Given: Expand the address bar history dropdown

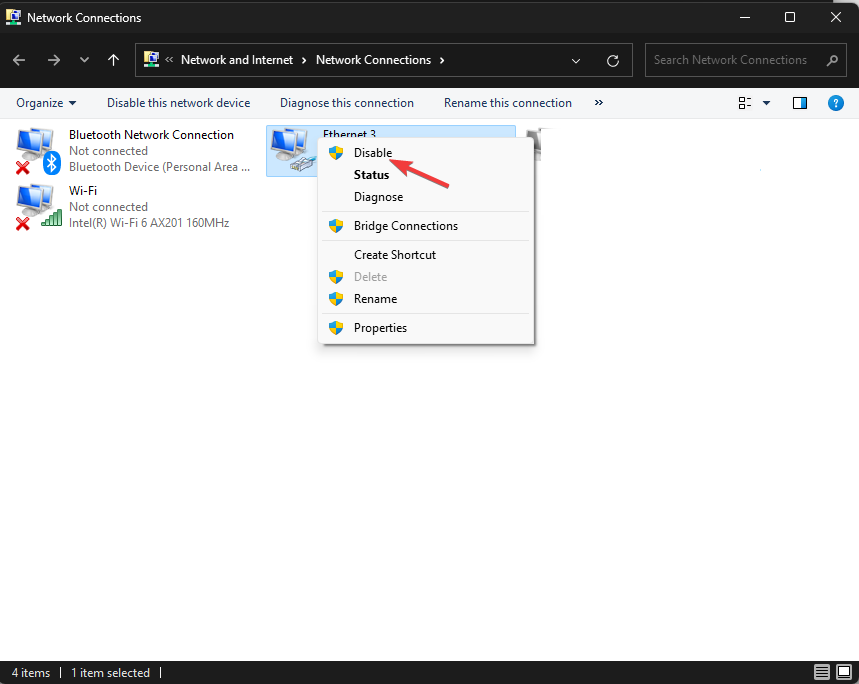Looking at the screenshot, I should (x=576, y=60).
